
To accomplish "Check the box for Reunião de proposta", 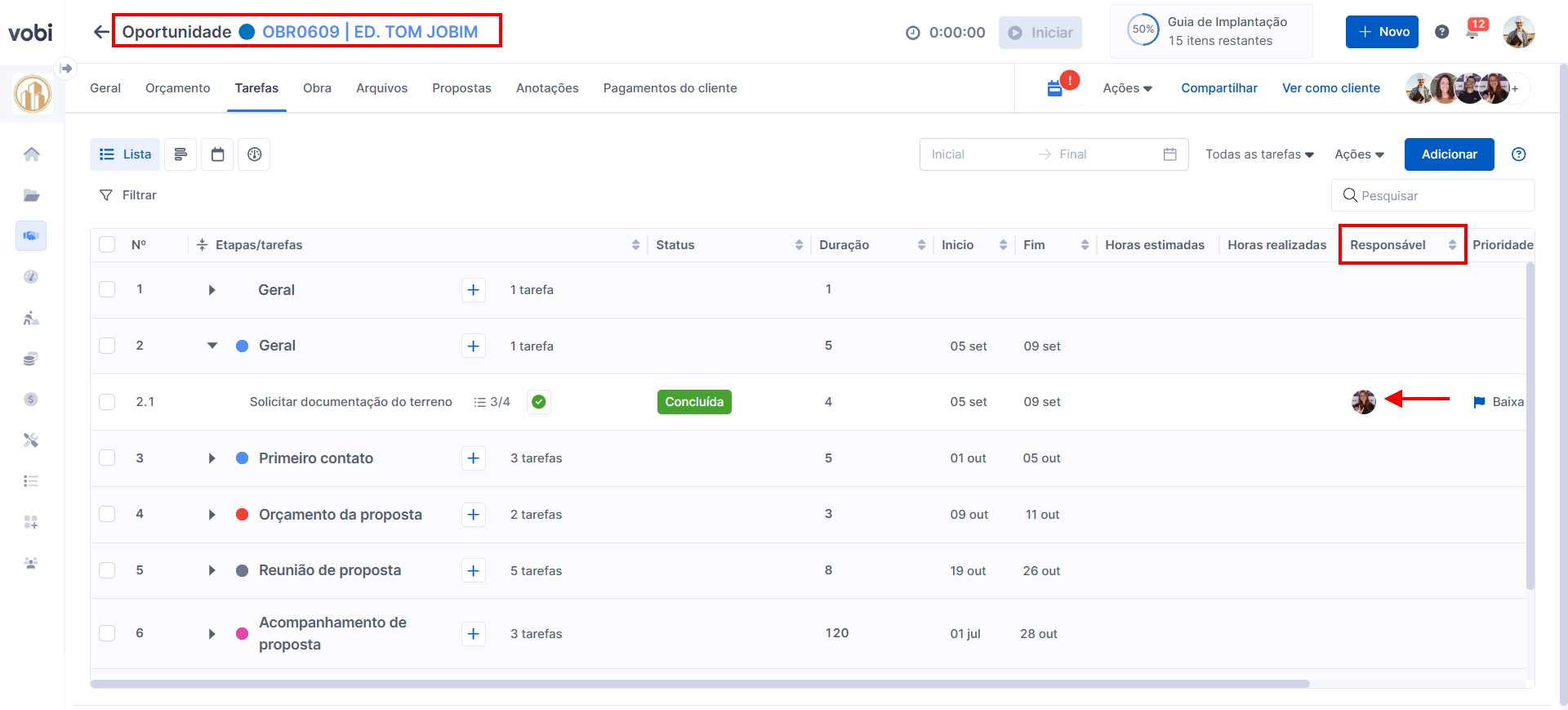I will [107, 570].
